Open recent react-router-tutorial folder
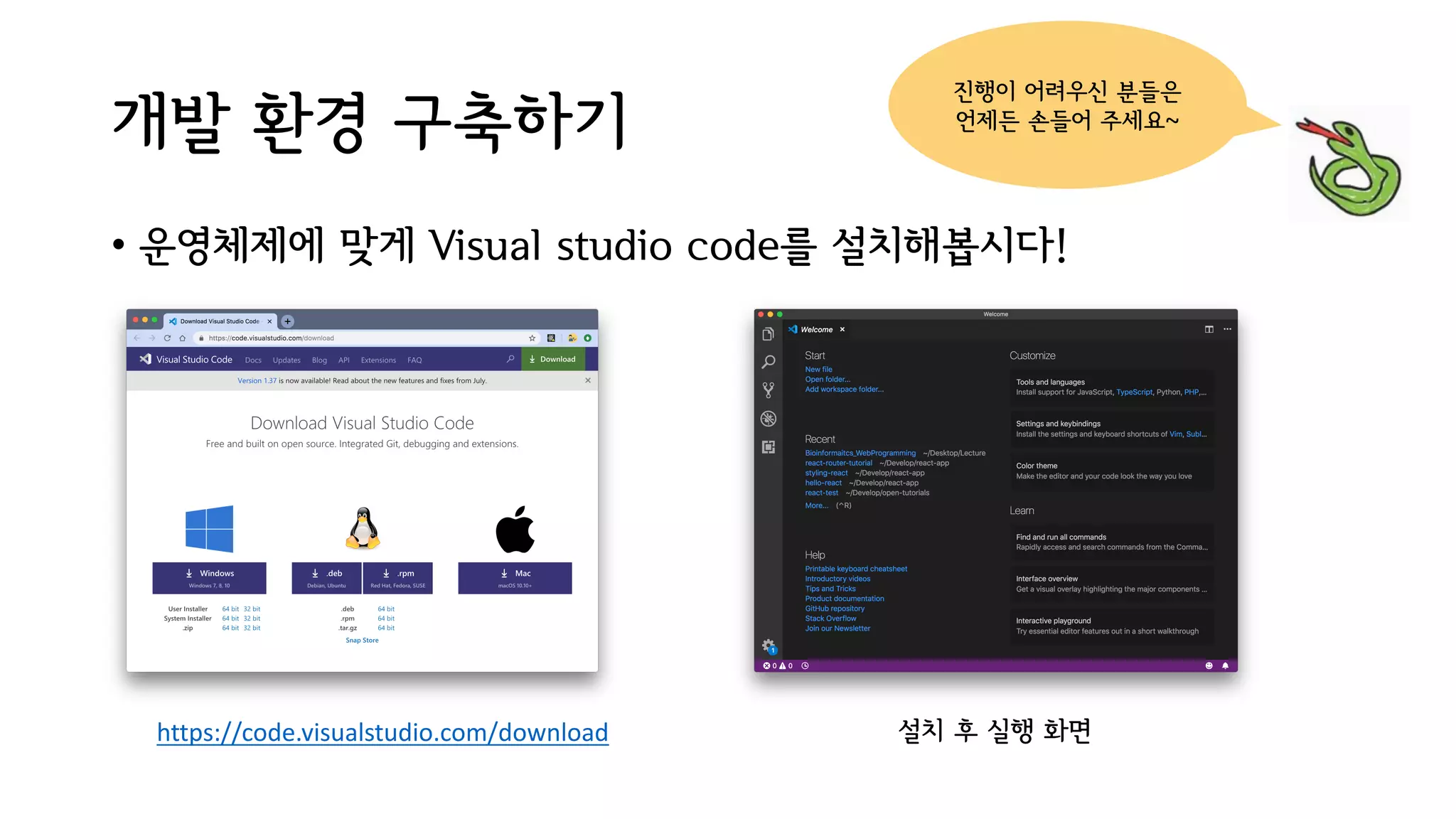 point(838,463)
